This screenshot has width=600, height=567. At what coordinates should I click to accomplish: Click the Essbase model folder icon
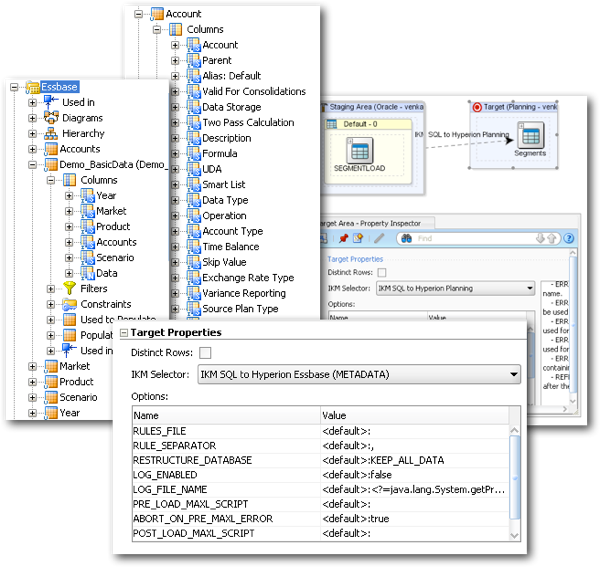33,87
